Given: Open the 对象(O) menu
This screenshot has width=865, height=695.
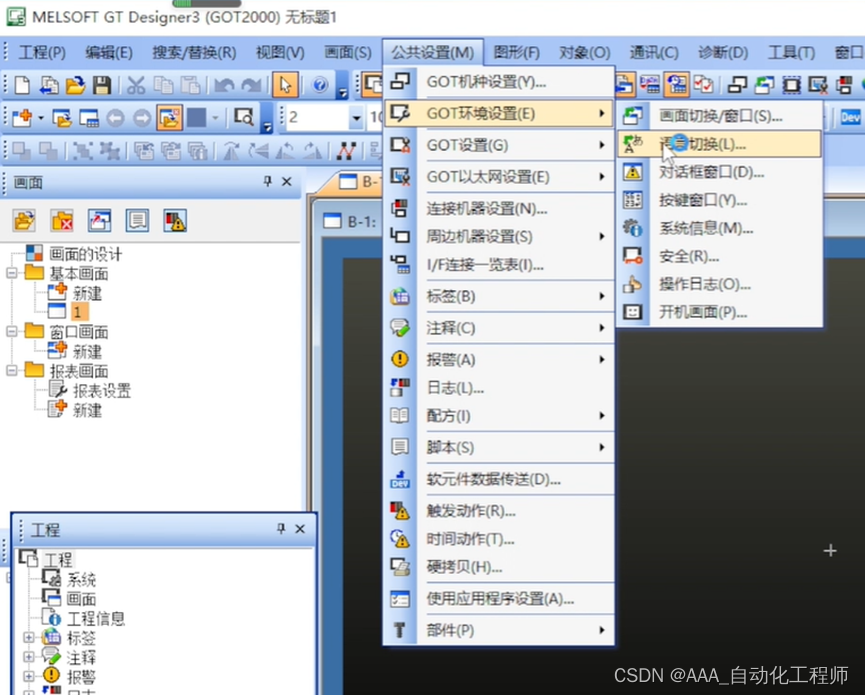Looking at the screenshot, I should click(x=585, y=52).
